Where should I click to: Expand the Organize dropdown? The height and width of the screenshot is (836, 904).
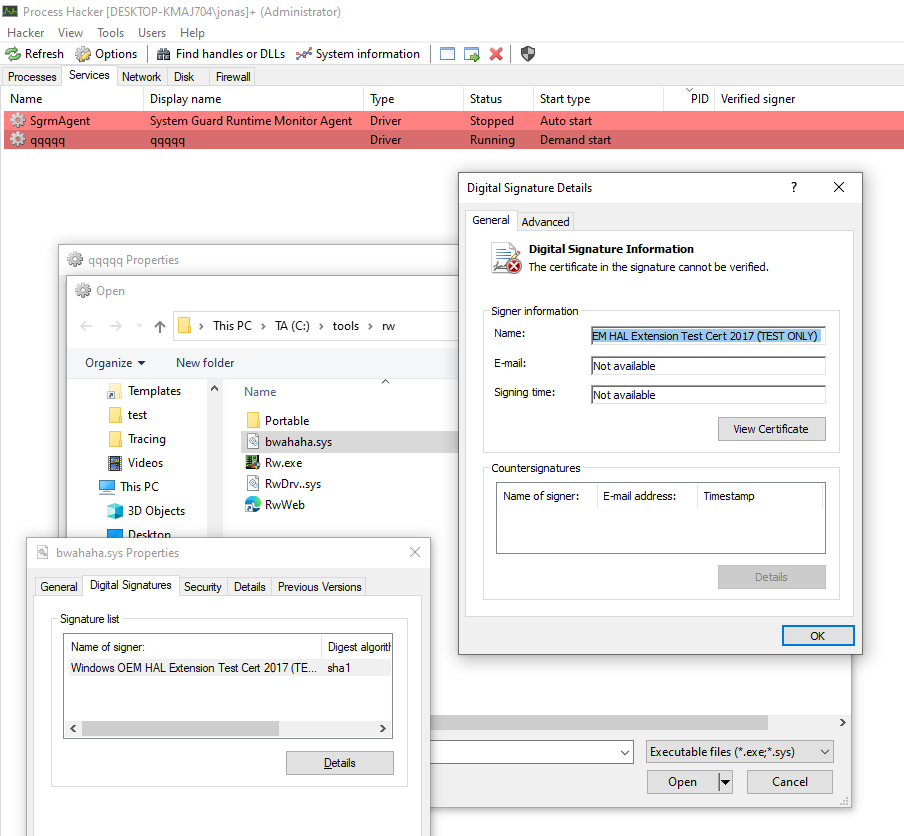pos(115,363)
